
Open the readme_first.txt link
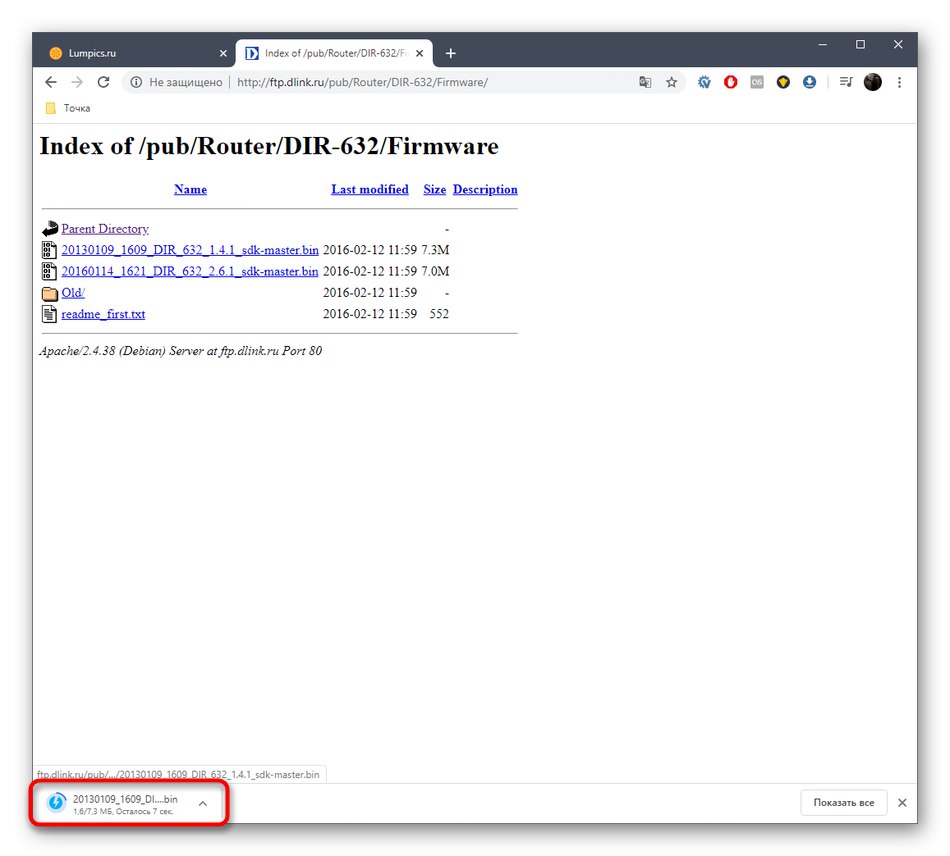[x=103, y=314]
